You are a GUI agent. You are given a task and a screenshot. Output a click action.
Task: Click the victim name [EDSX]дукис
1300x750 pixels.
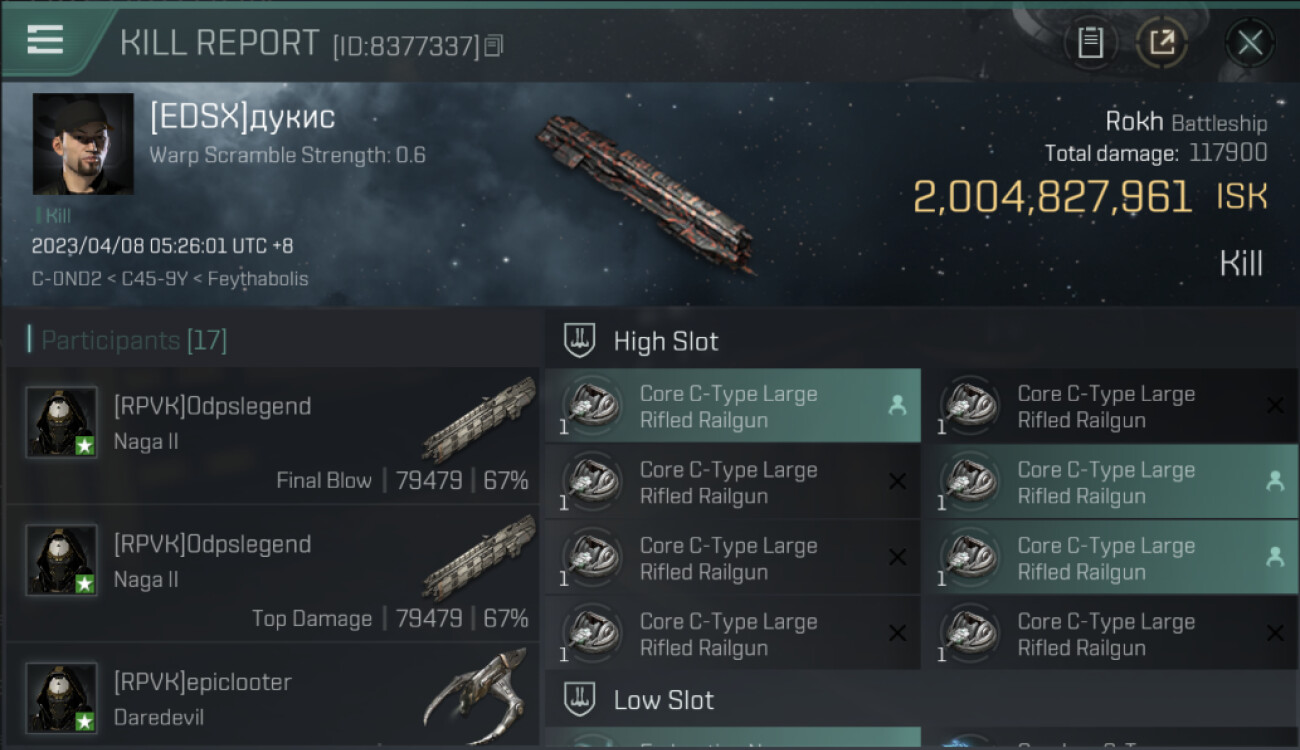[x=242, y=118]
